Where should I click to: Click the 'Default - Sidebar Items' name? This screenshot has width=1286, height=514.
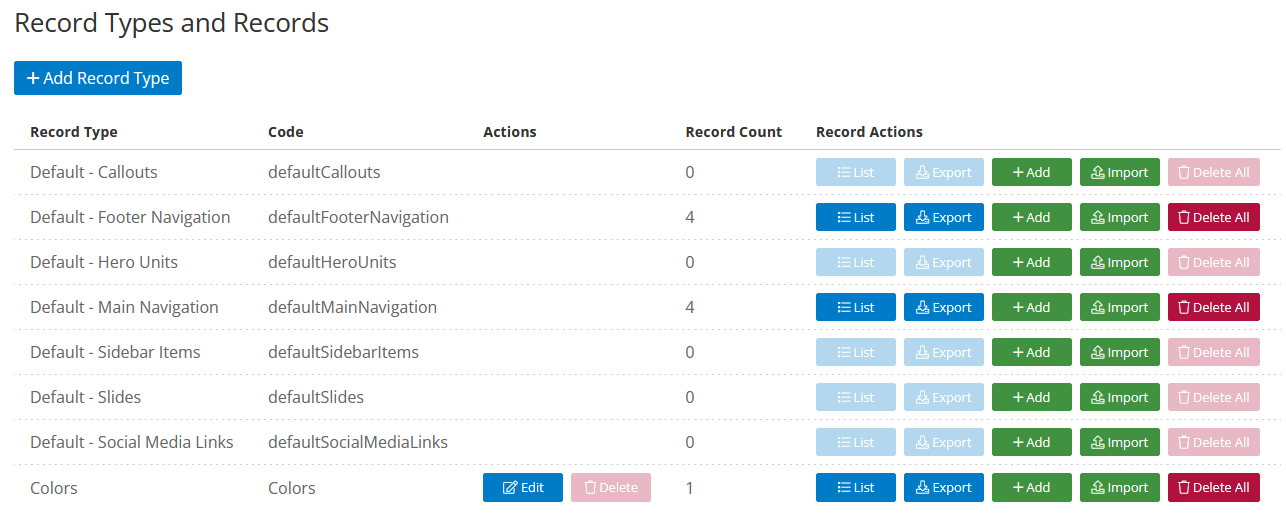click(115, 352)
